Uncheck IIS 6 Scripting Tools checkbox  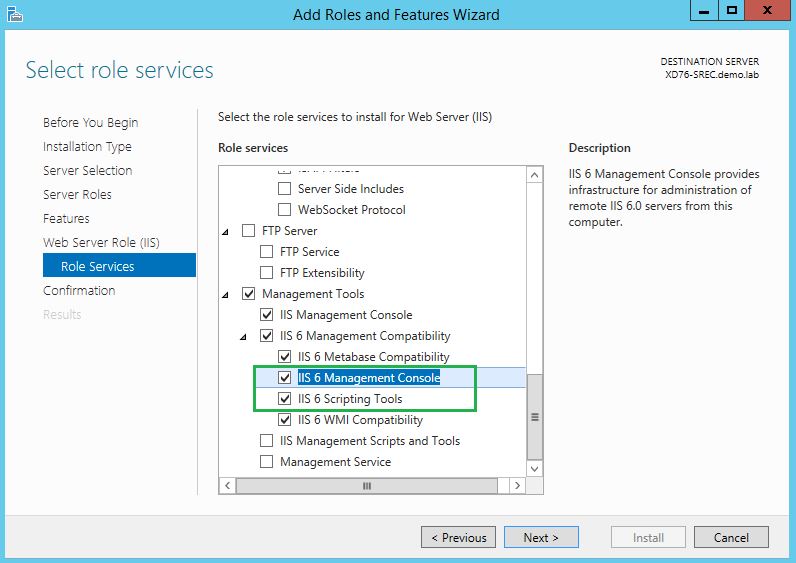point(285,399)
